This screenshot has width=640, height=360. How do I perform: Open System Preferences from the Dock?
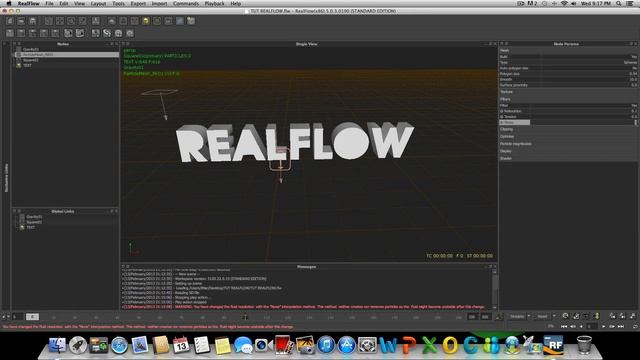point(367,345)
